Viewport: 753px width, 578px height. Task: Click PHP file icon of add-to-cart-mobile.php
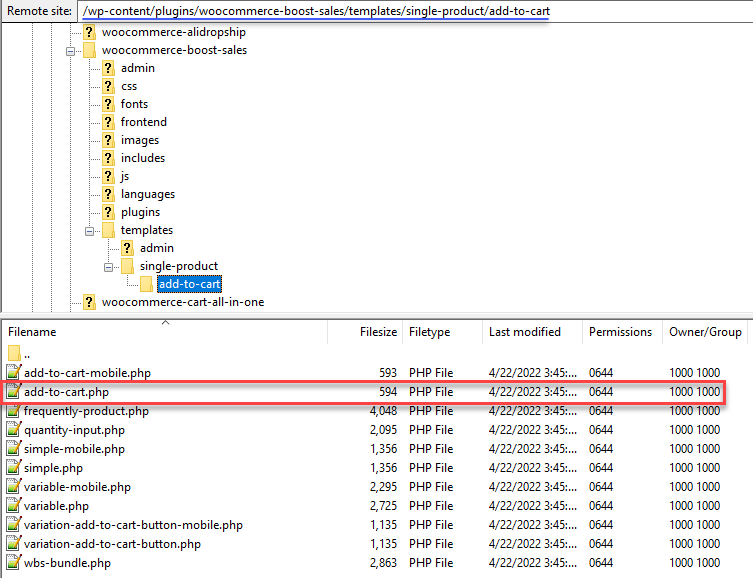point(14,372)
